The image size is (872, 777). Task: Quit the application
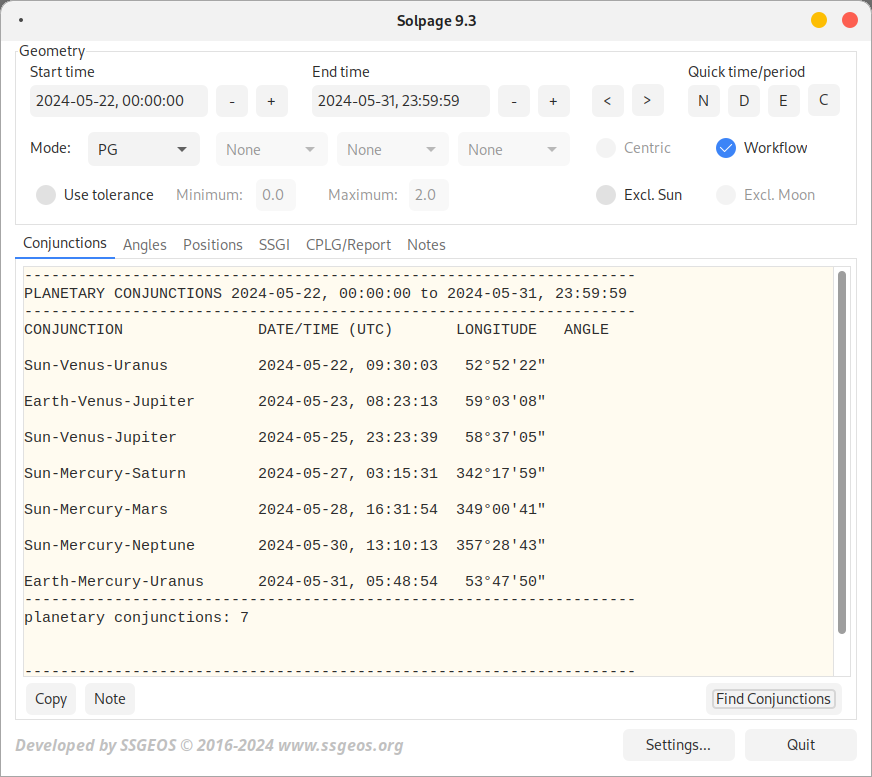801,745
